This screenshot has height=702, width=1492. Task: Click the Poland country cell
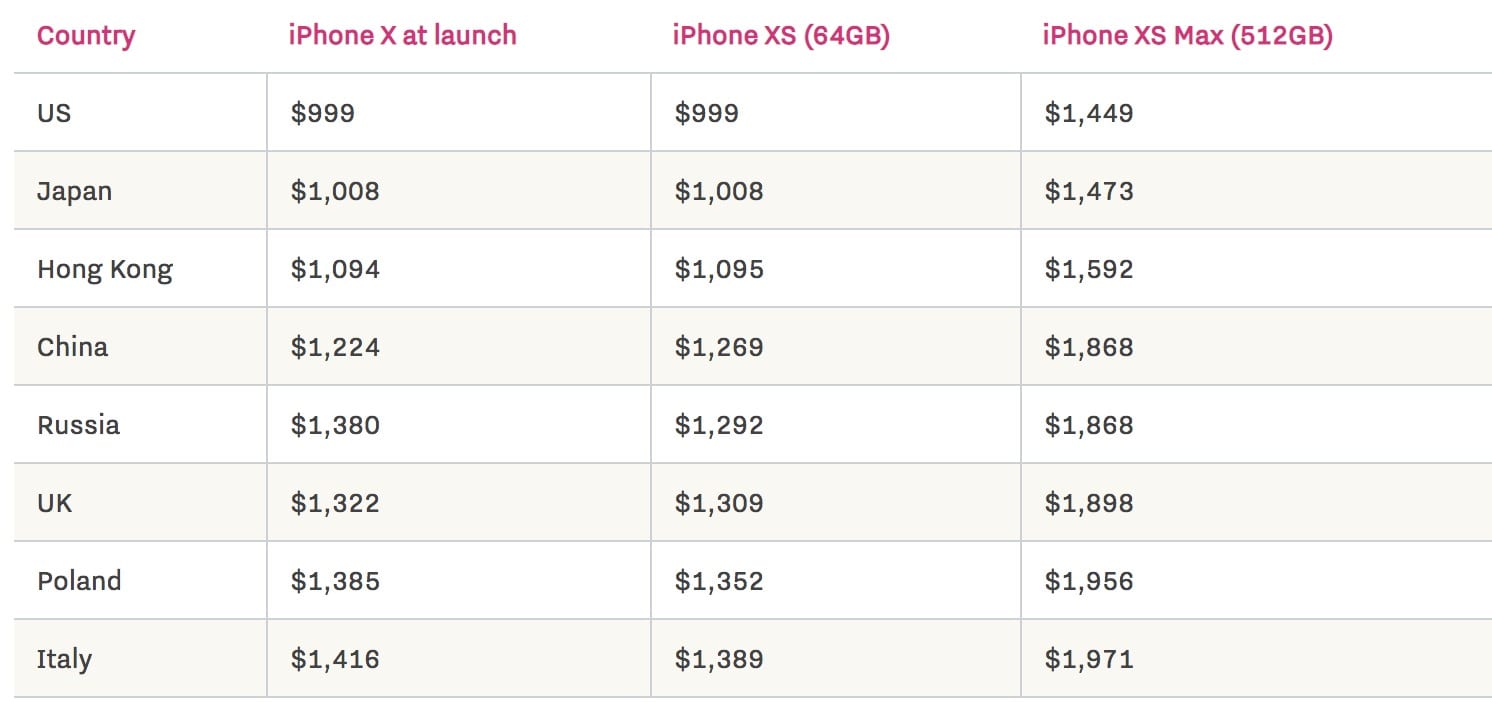79,581
